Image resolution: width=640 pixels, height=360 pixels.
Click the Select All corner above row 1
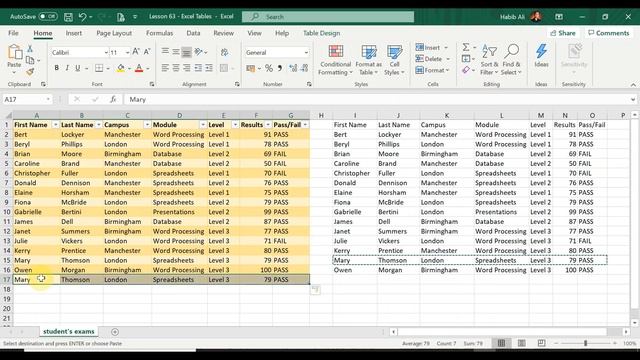7,116
